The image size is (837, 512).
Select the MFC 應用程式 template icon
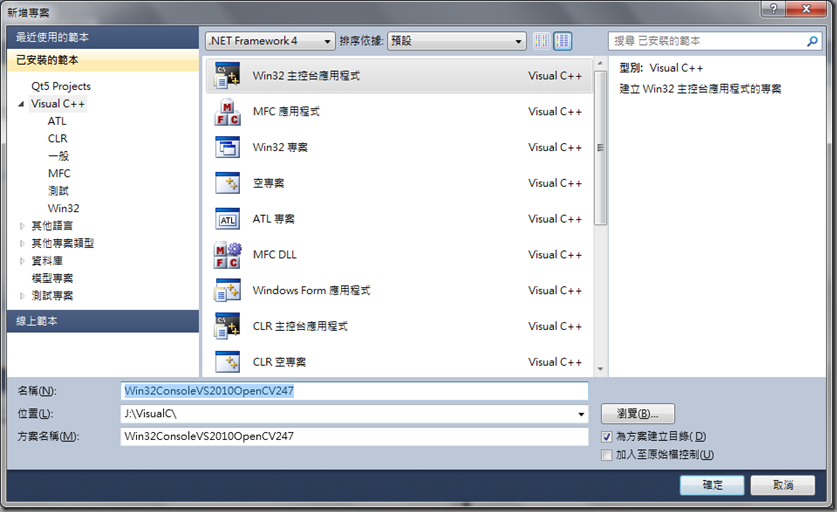[x=227, y=112]
